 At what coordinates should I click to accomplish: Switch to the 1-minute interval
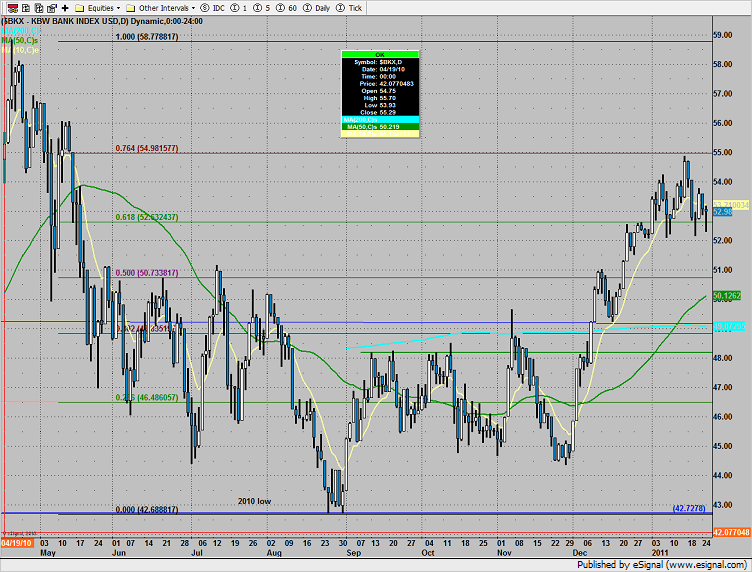(x=240, y=6)
